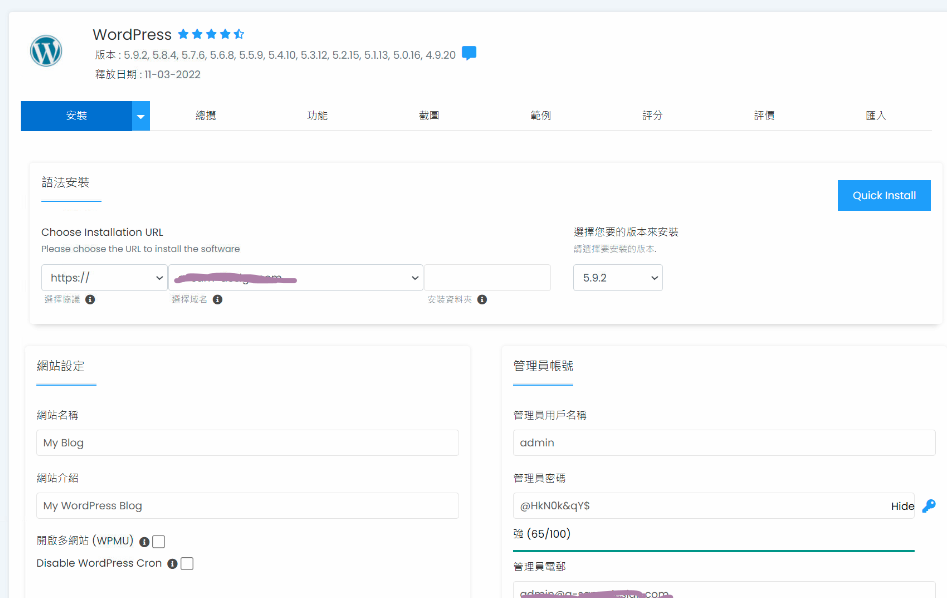The width and height of the screenshot is (947, 598).
Task: Open the https:// protocol dropdown
Action: pos(104,277)
